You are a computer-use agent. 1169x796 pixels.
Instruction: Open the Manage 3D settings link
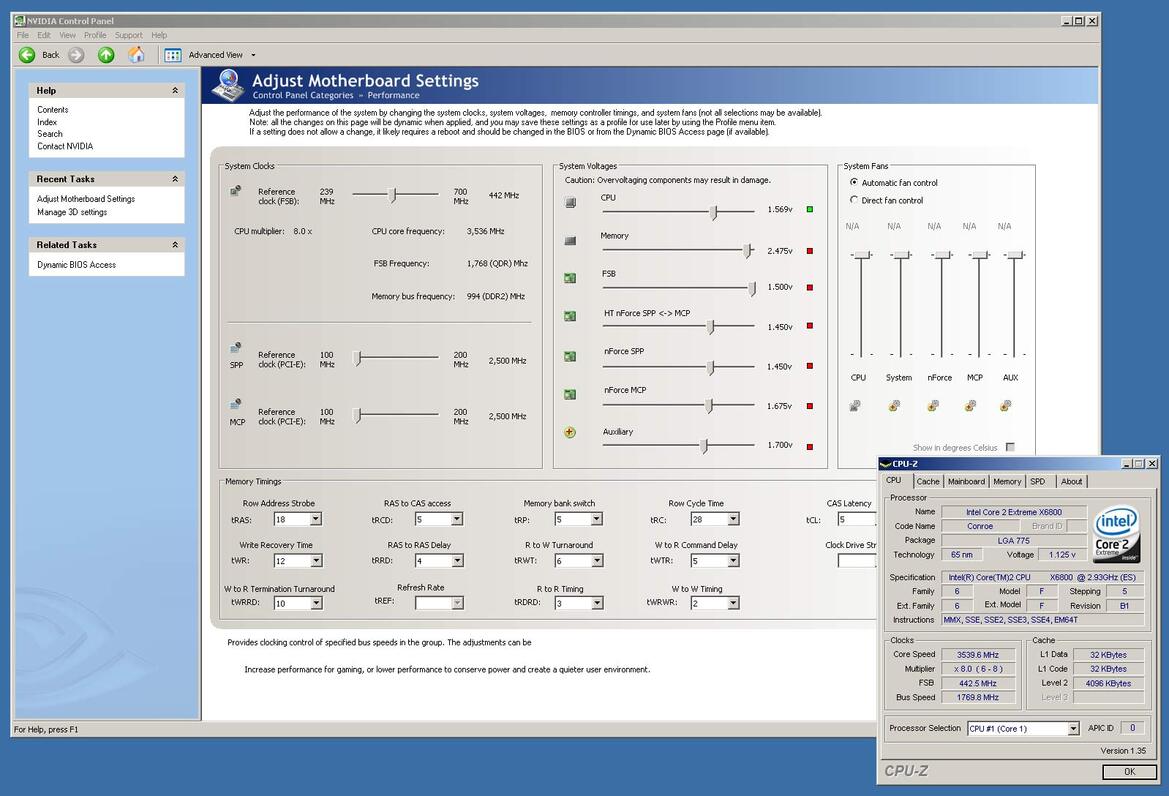click(x=72, y=212)
